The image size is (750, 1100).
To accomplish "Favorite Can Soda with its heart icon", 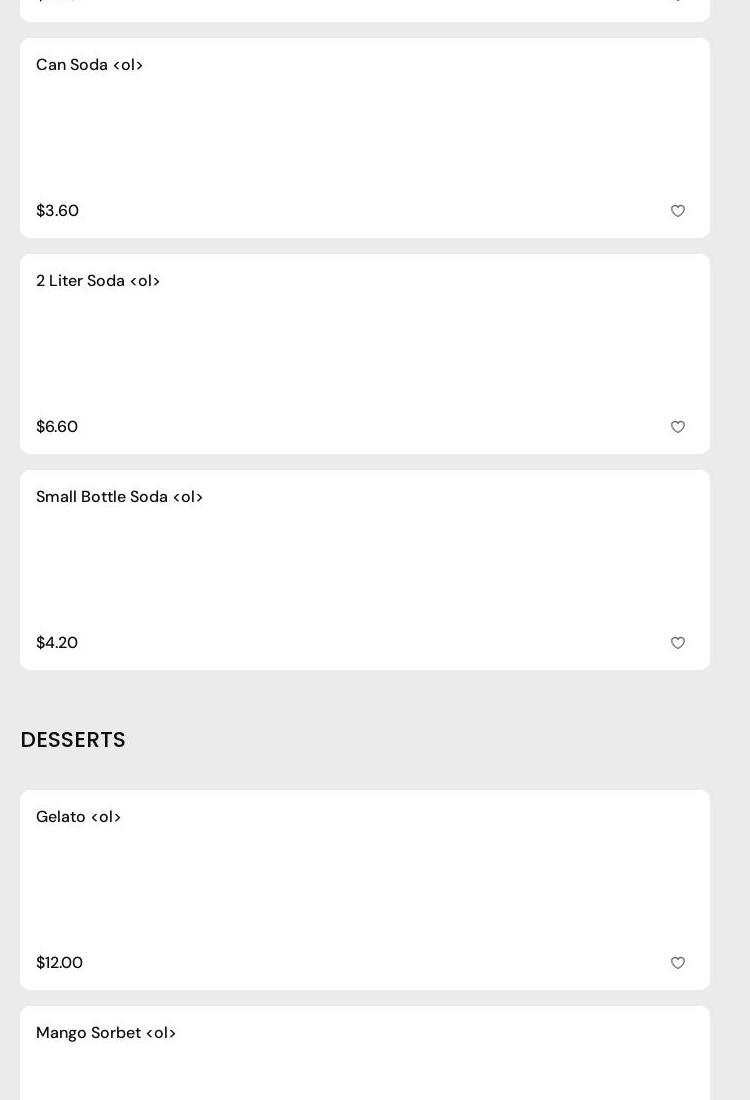I will [x=678, y=211].
